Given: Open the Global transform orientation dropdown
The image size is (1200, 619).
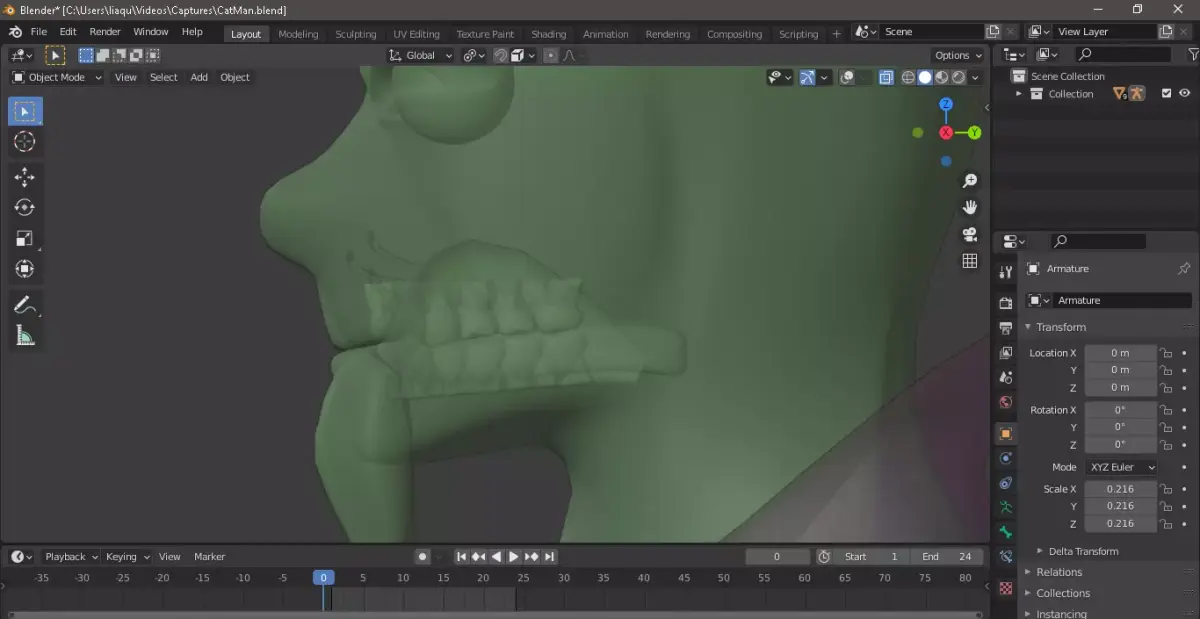Looking at the screenshot, I should (421, 56).
